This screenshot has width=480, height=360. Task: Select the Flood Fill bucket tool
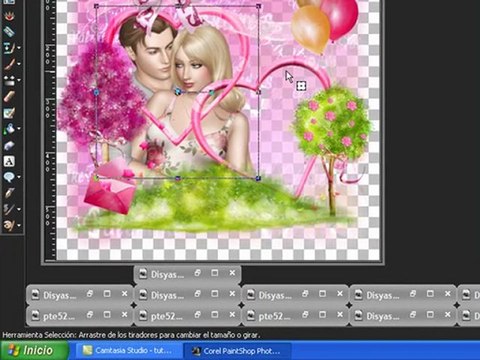pos(9,129)
